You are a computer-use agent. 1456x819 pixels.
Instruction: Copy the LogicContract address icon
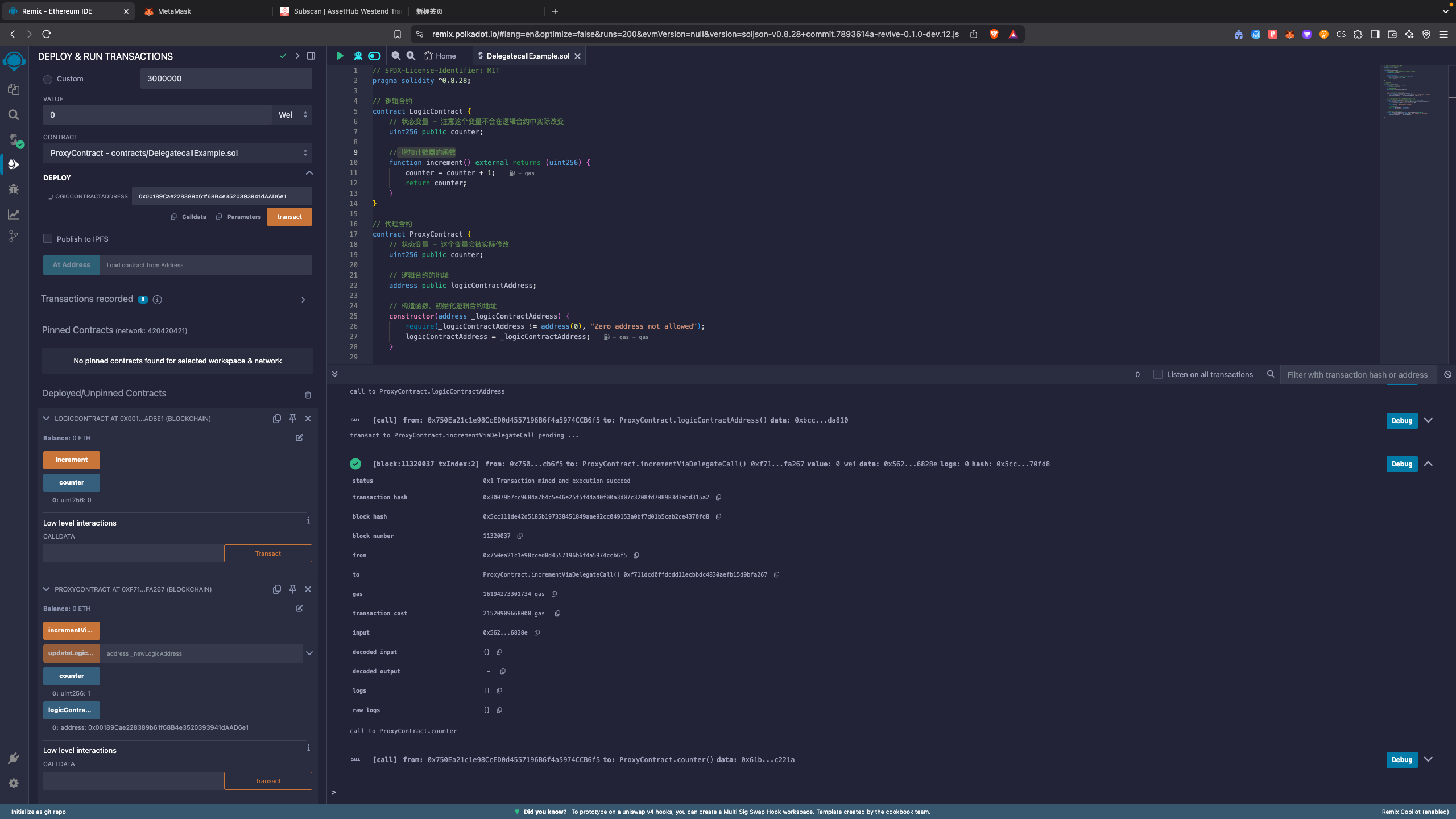[277, 418]
